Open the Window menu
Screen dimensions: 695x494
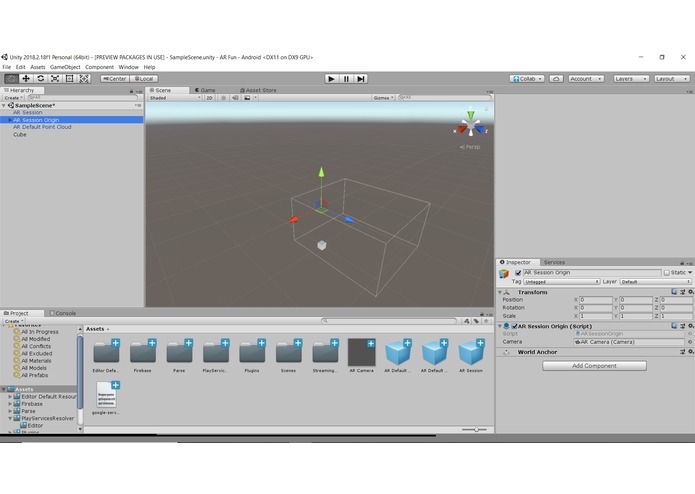click(129, 67)
